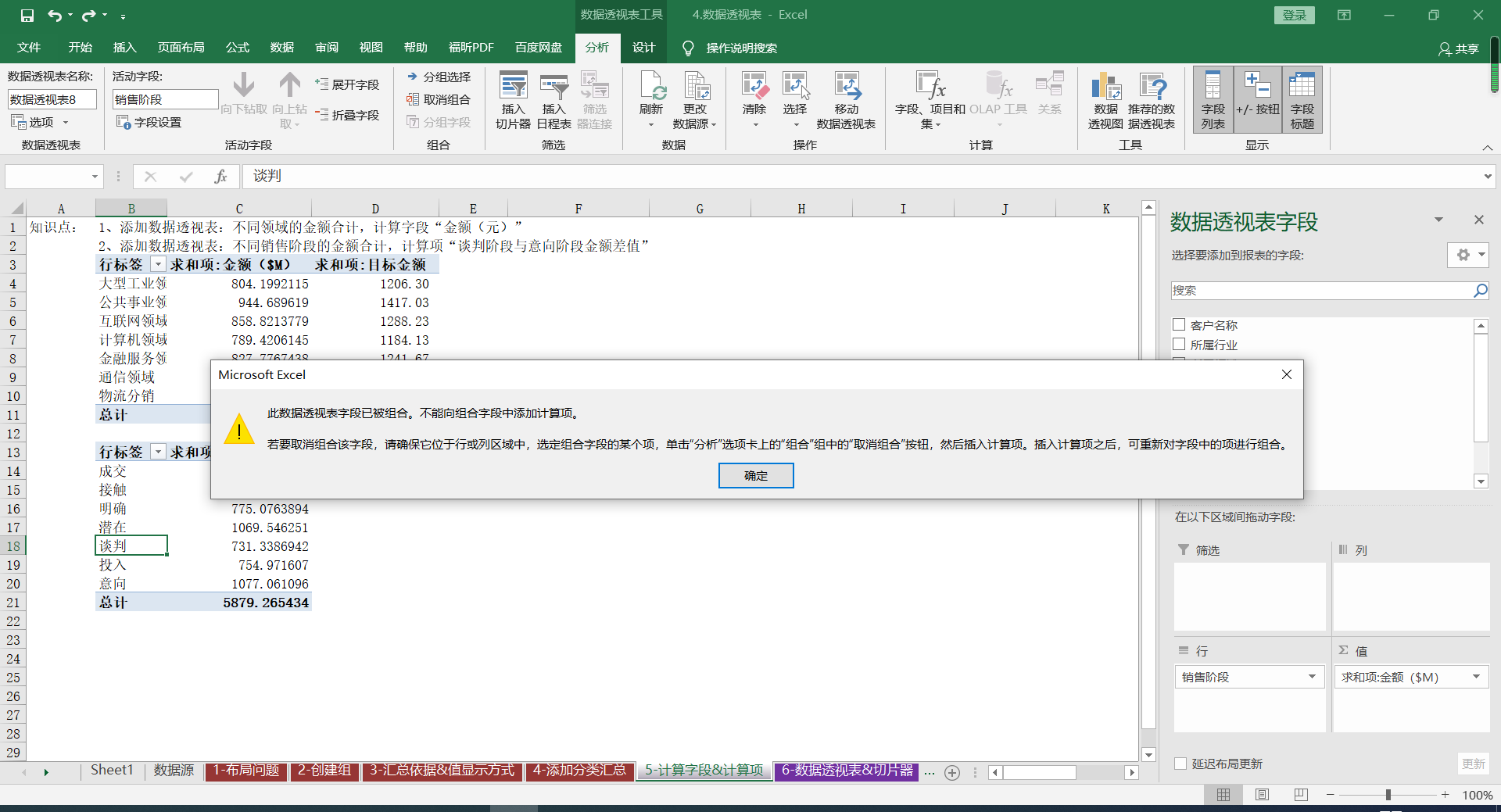This screenshot has width=1501, height=812.
Task: Click the Share (共享) button
Action: [1459, 48]
